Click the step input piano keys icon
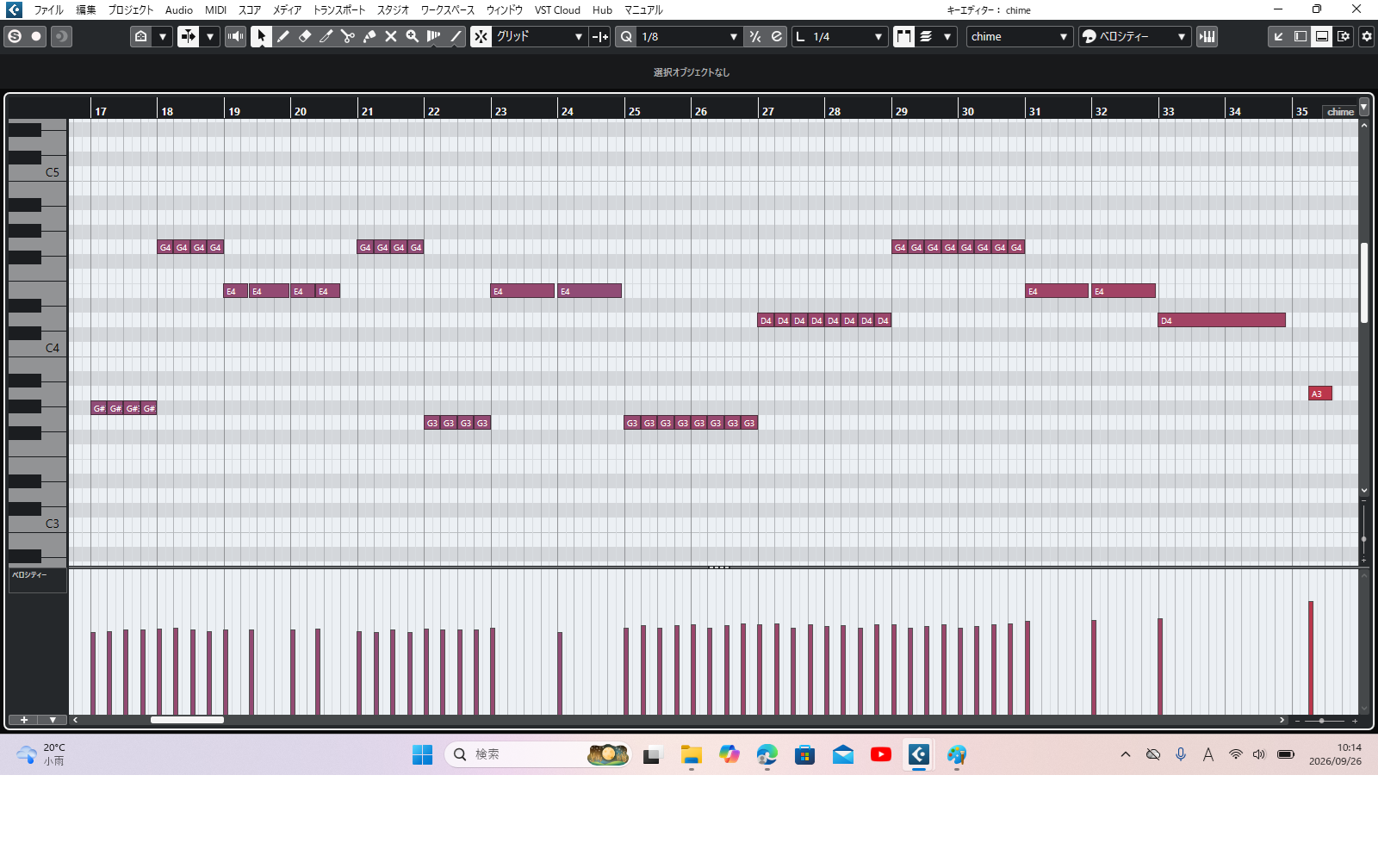The width and height of the screenshot is (1378, 868). (x=1207, y=36)
